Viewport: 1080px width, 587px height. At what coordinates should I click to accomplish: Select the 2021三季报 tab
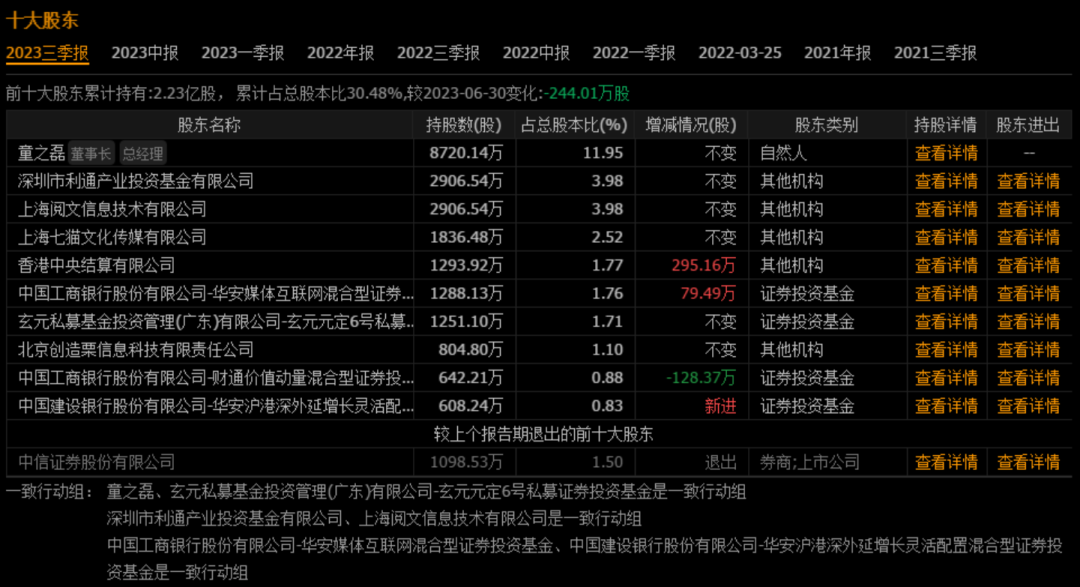point(935,53)
